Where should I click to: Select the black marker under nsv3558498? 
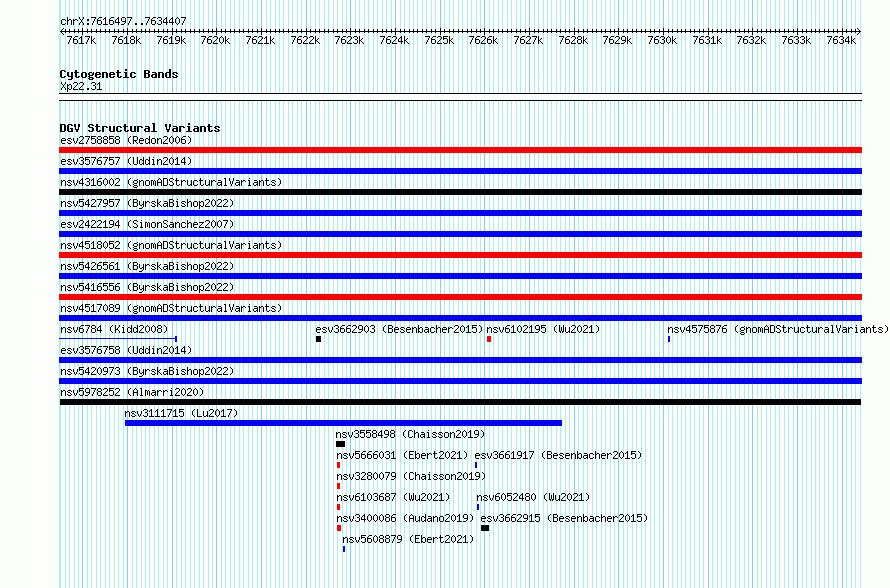coord(341,444)
